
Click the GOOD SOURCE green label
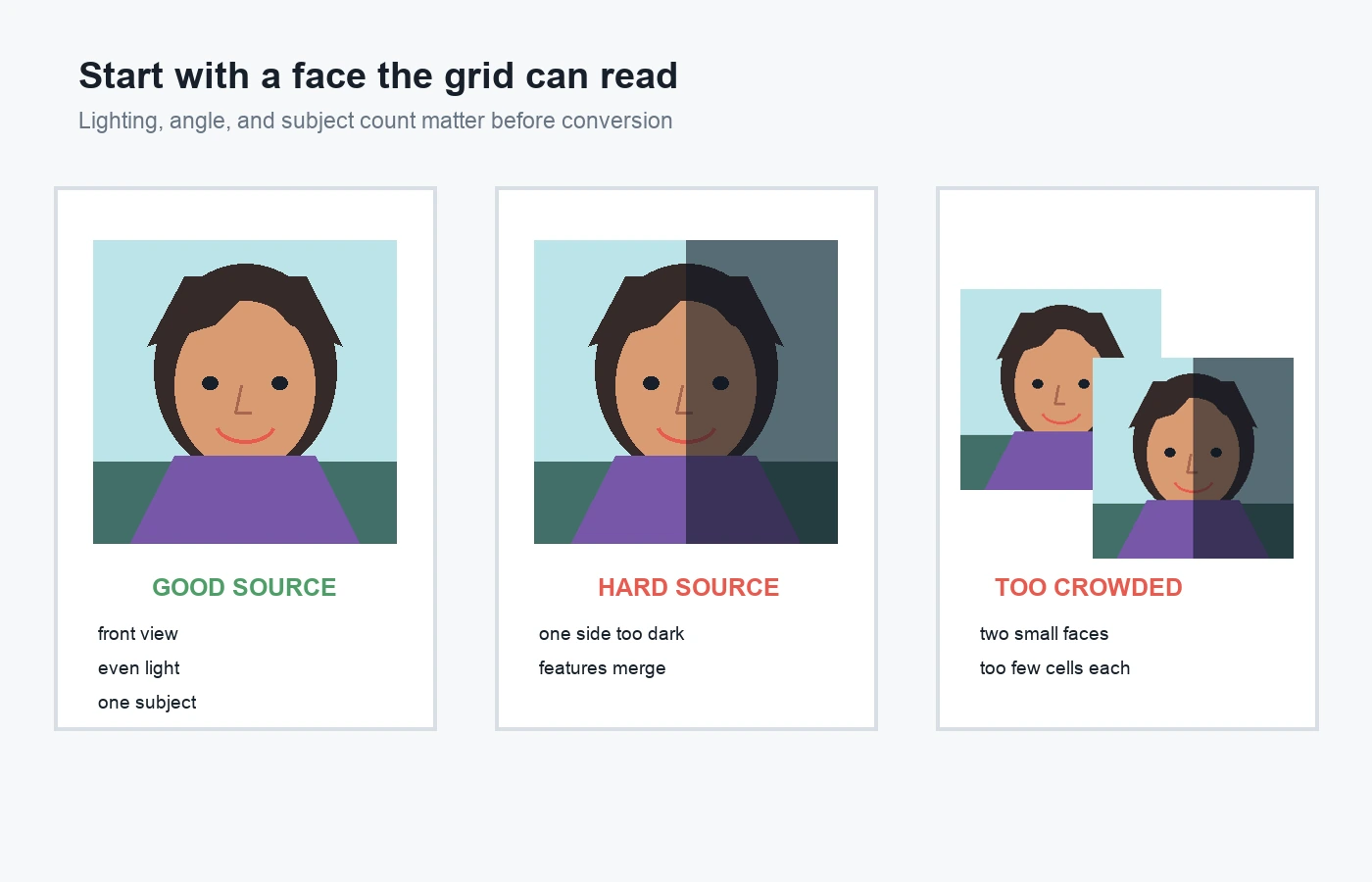click(244, 587)
